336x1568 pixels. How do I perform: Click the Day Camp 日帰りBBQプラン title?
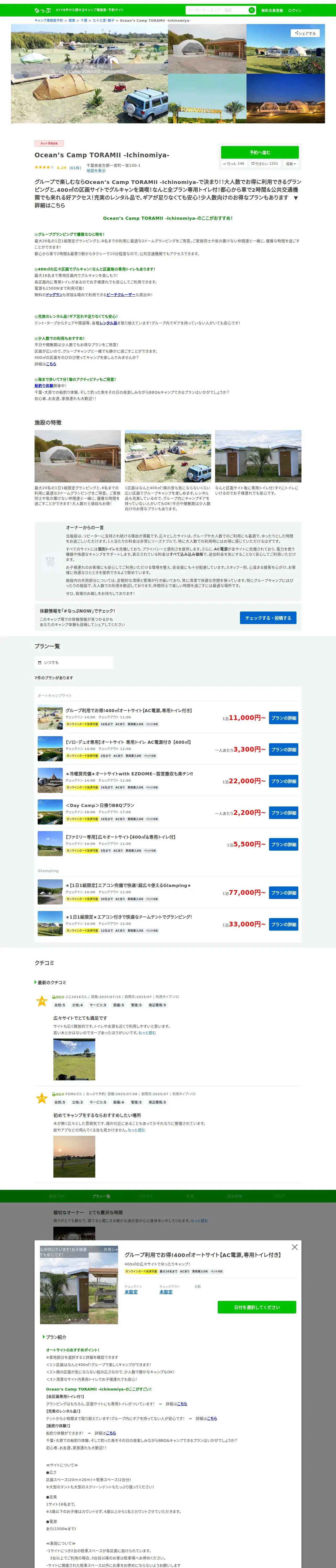pos(100,805)
